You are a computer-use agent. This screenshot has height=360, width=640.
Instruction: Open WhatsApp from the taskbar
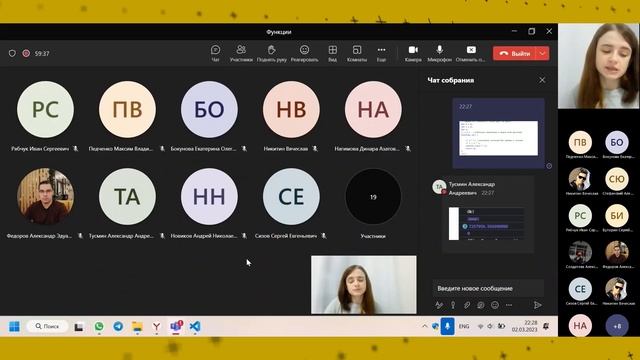[99, 327]
